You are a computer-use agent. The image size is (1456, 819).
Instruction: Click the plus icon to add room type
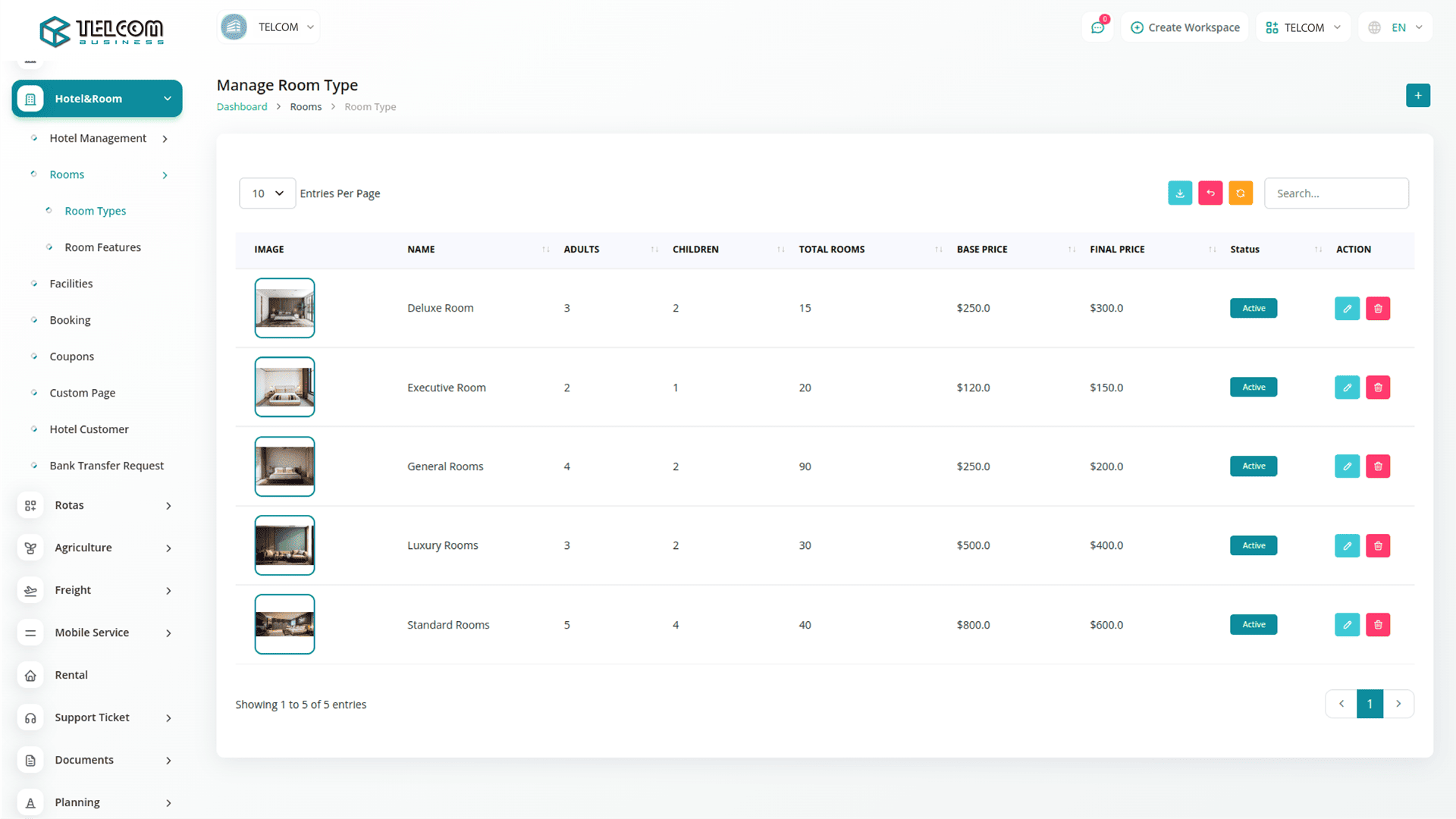point(1417,96)
